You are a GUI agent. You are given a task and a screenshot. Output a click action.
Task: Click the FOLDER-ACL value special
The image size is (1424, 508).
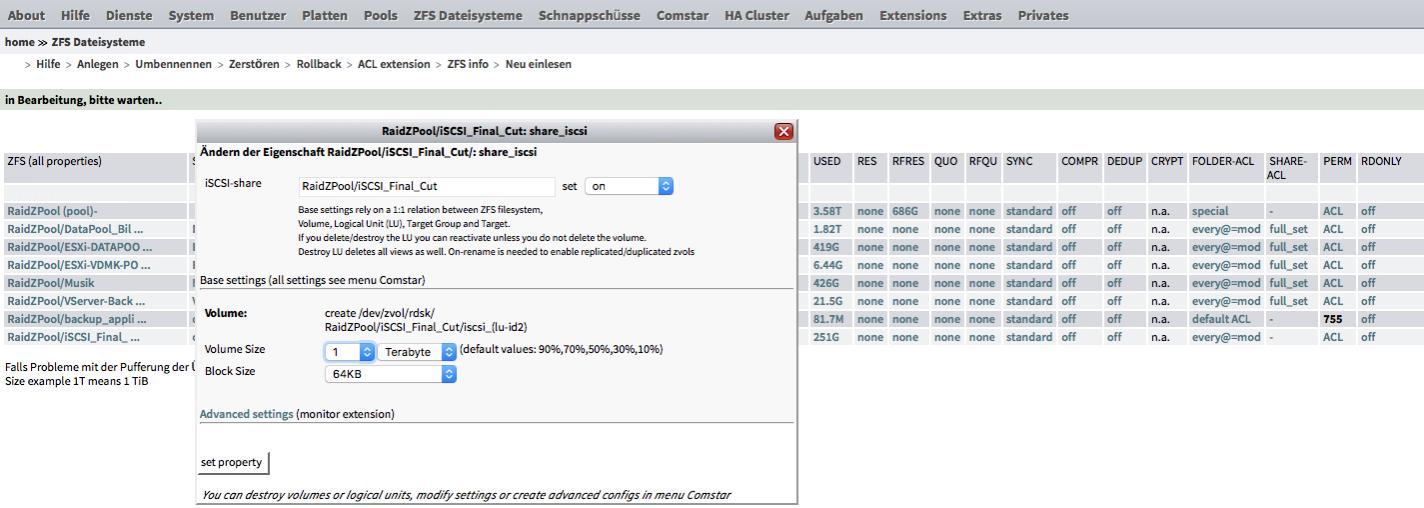[1210, 211]
